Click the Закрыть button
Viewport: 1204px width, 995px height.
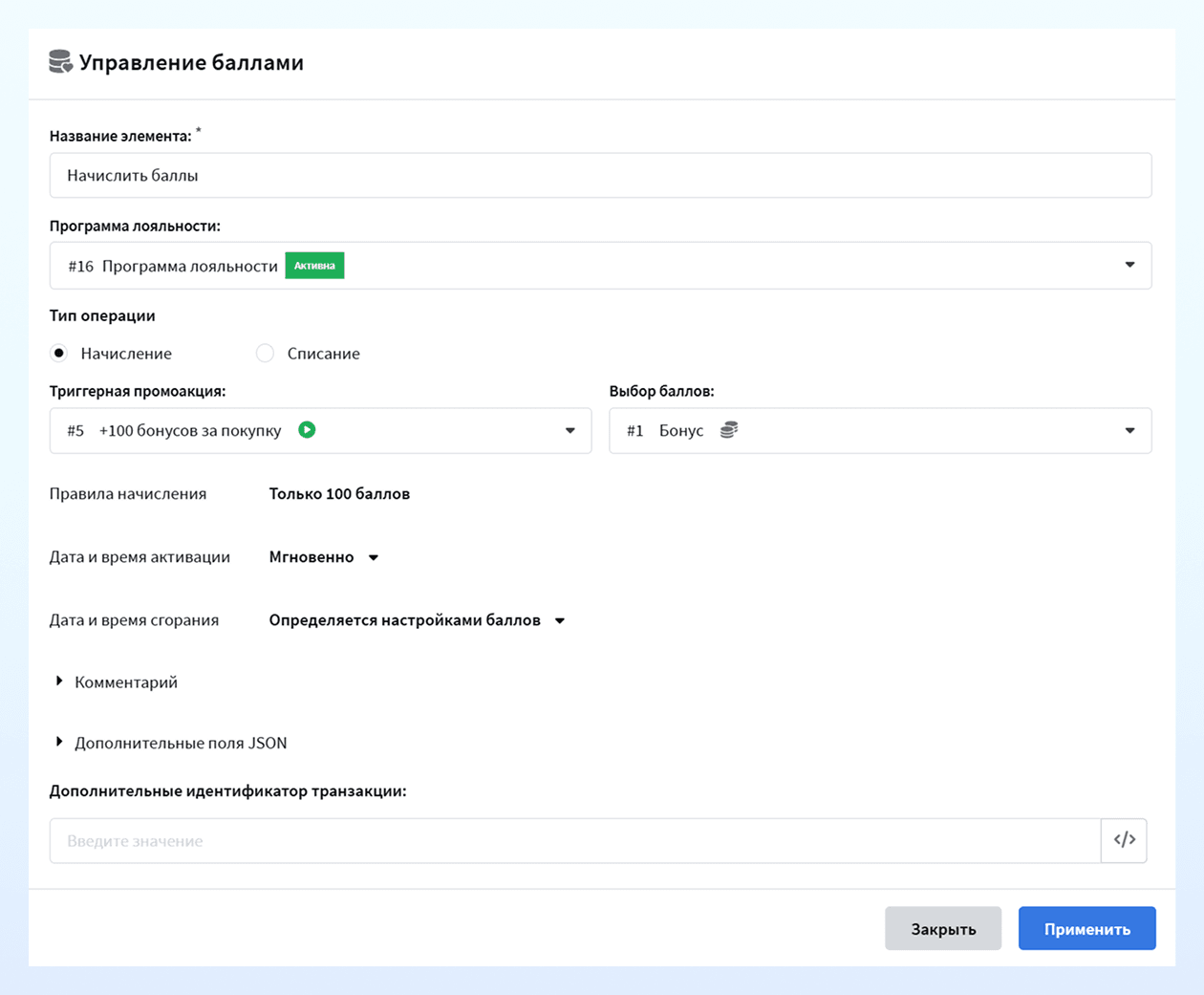pyautogui.click(x=943, y=928)
